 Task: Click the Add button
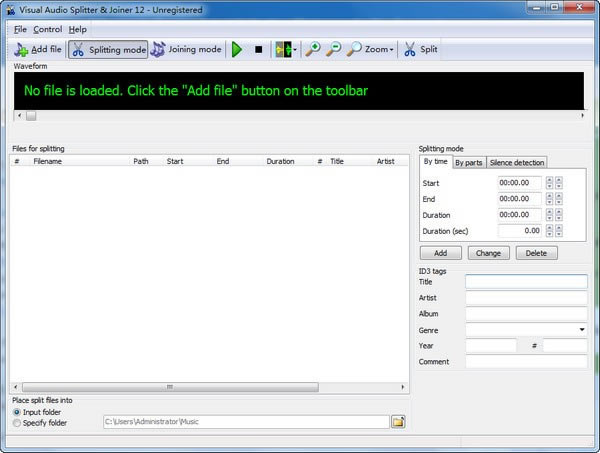pos(441,253)
